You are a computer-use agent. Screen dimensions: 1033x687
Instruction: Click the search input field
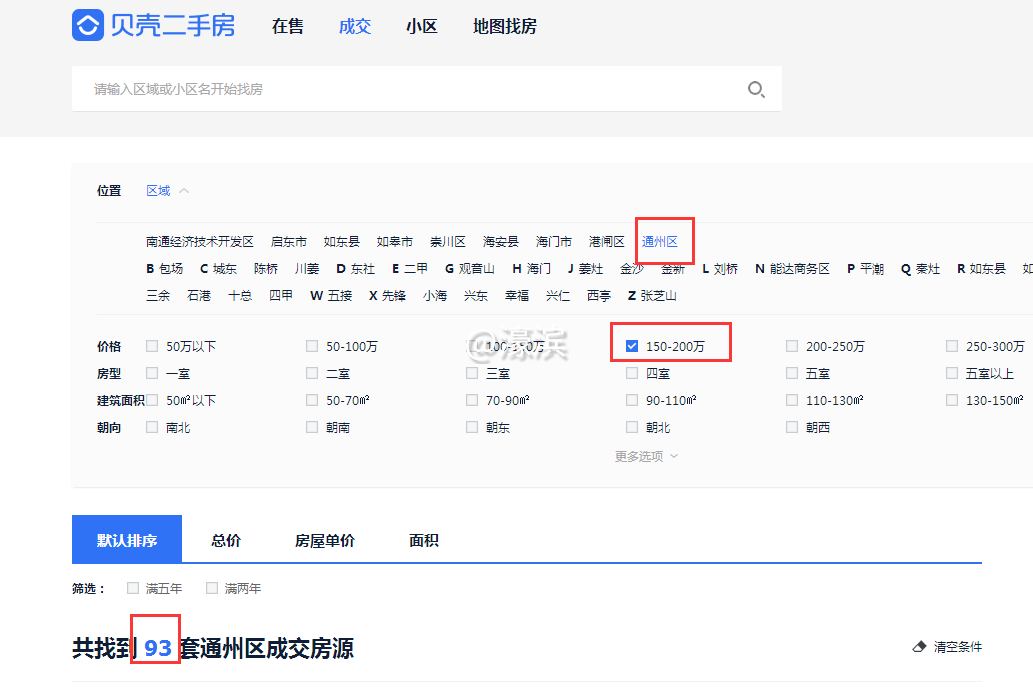click(400, 89)
